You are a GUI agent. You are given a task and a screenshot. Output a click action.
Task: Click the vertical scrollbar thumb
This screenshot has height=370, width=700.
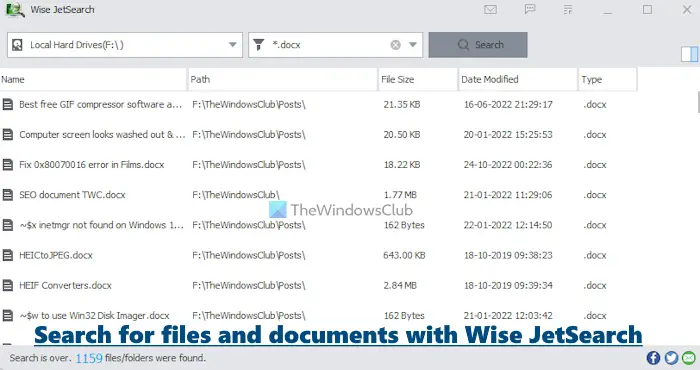coord(698,102)
